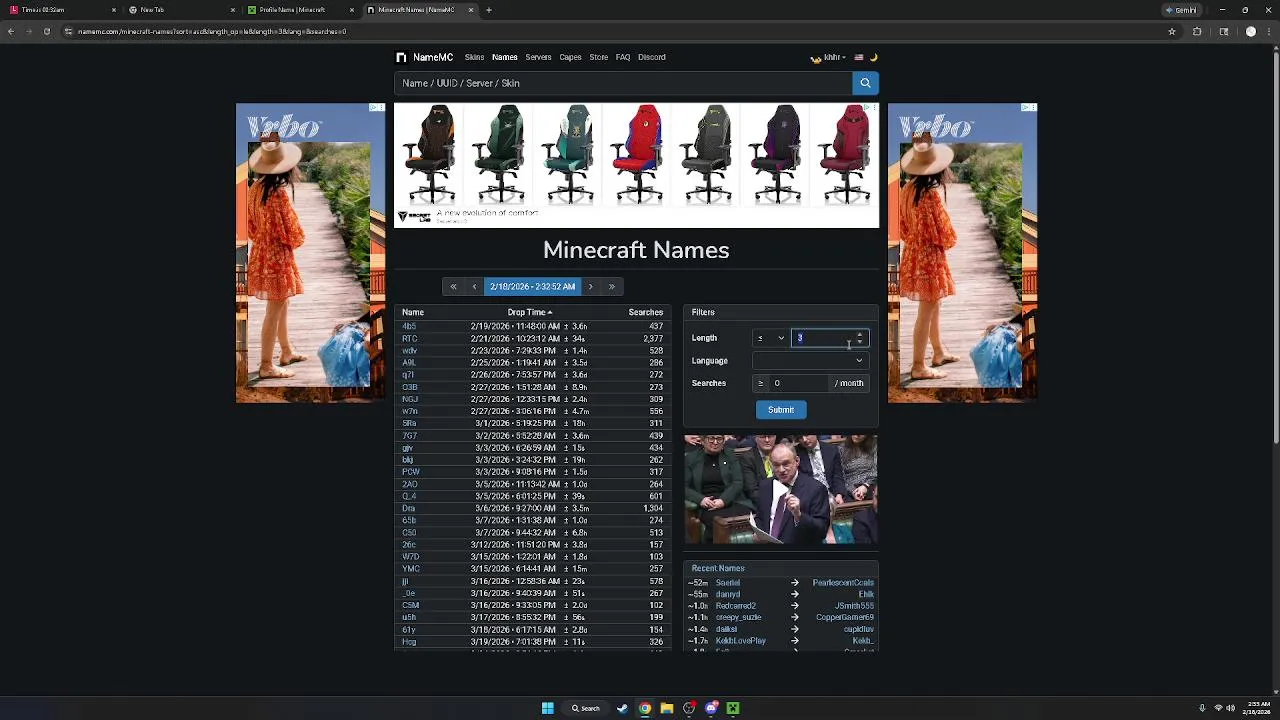Open the FAQ nav link

(623, 57)
